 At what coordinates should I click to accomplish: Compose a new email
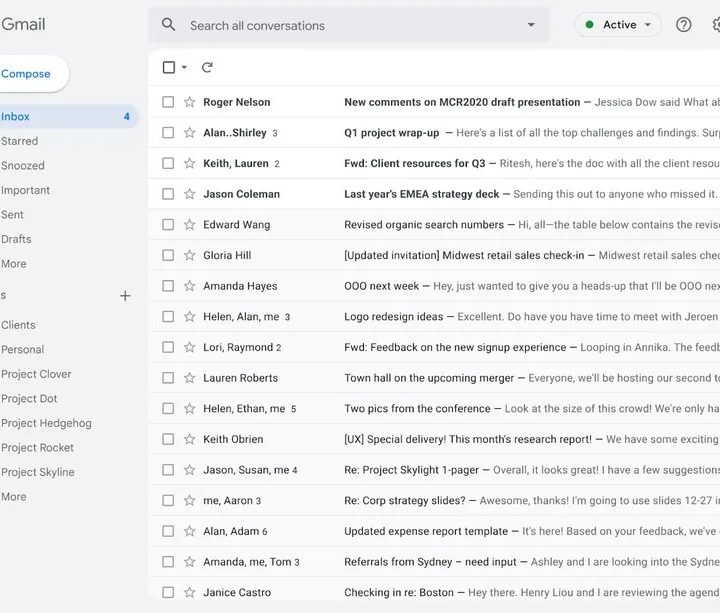[x=33, y=74]
